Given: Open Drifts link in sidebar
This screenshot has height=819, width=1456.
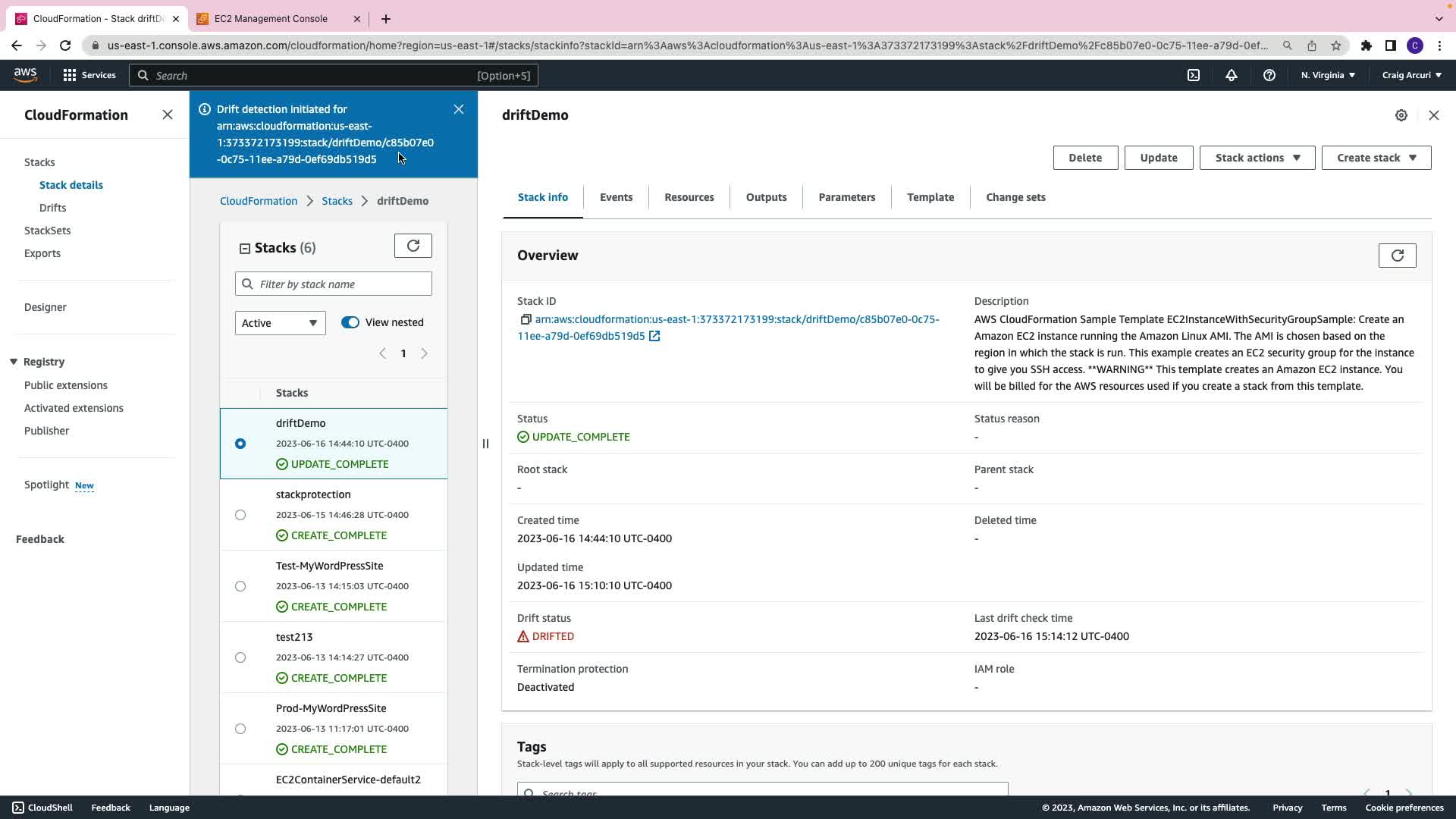Looking at the screenshot, I should pos(52,208).
